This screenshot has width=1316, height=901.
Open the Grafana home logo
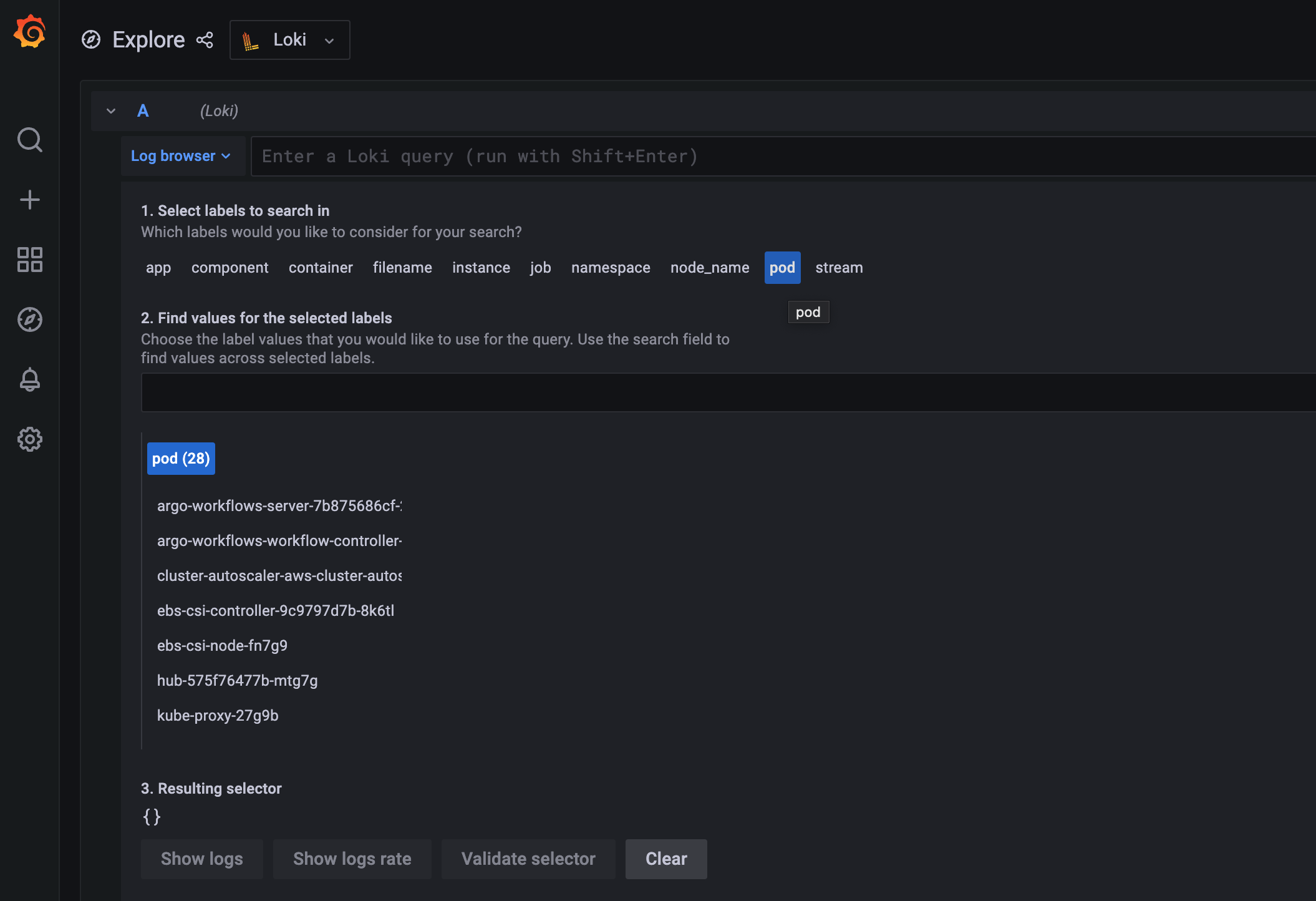30,31
